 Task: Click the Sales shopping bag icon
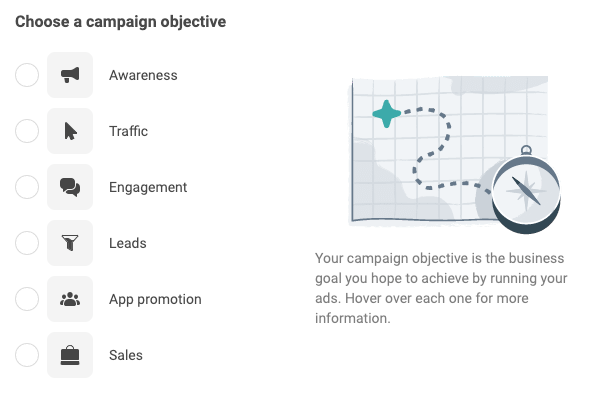70,355
